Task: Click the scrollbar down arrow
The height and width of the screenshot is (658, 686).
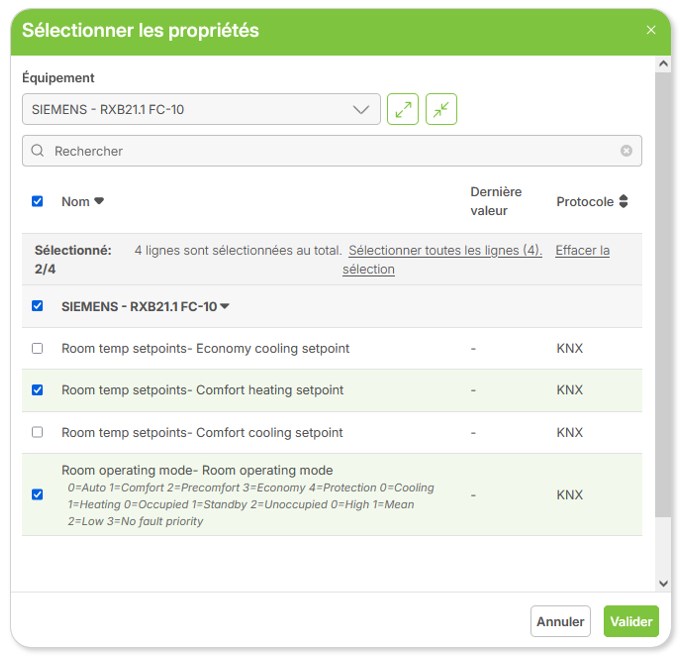Action: 663,584
